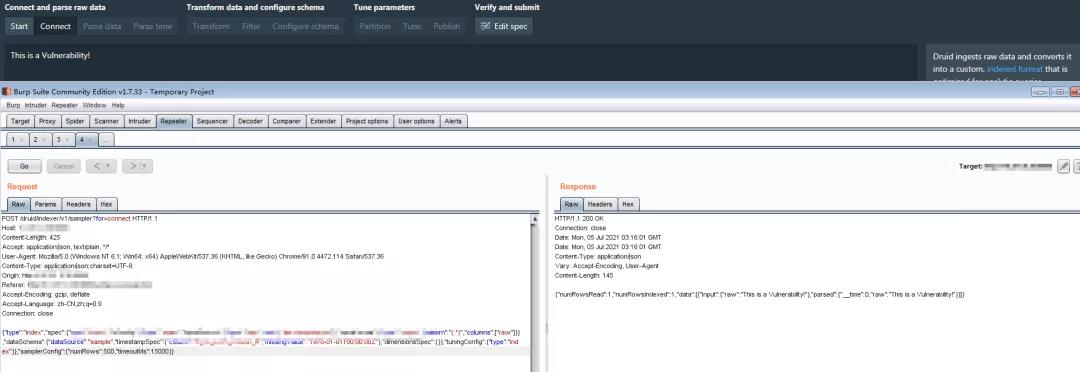This screenshot has width=1080, height=372.
Task: Click Start step in Druid wizard
Action: (19, 26)
